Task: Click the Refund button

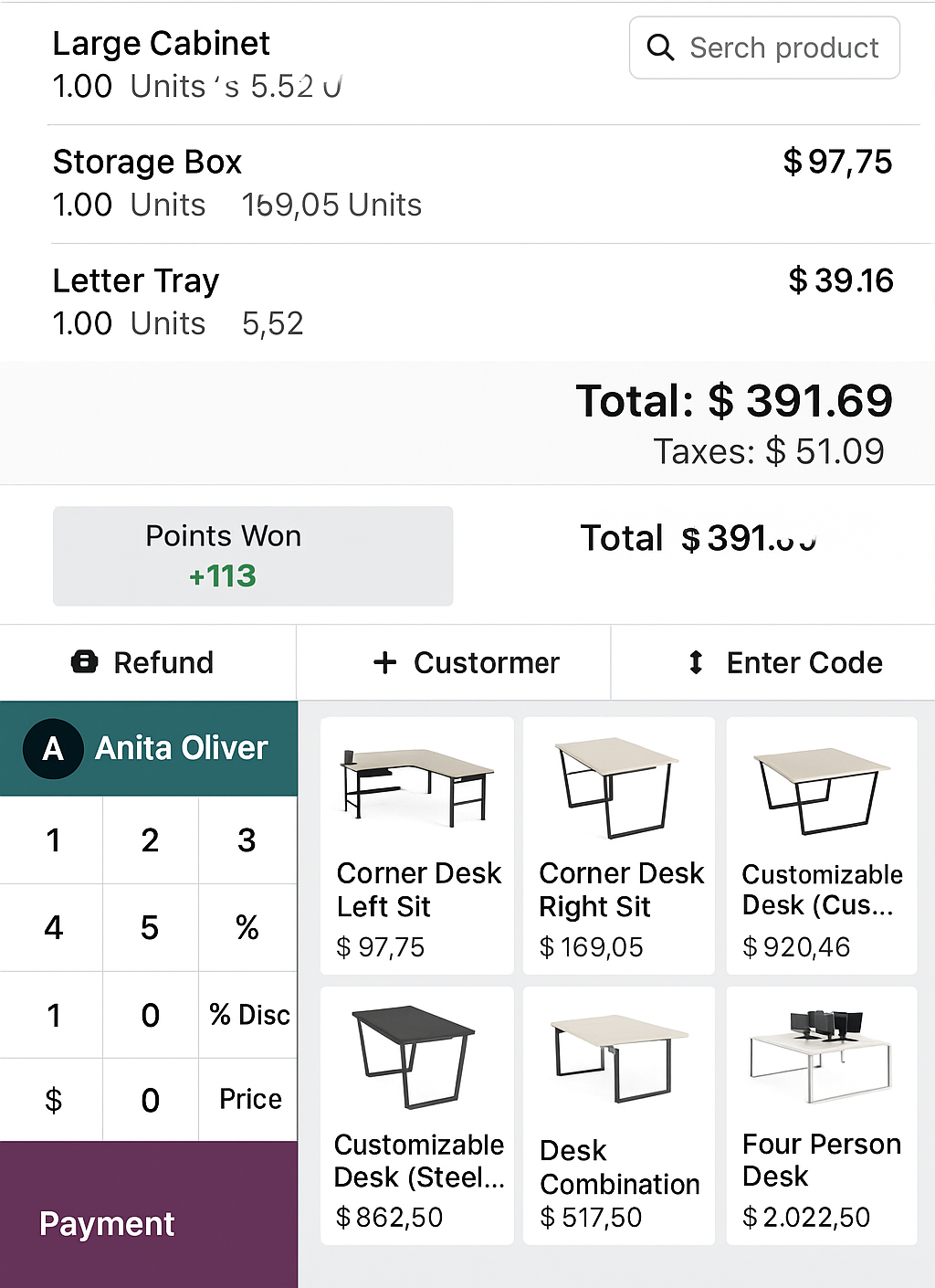Action: 148,662
